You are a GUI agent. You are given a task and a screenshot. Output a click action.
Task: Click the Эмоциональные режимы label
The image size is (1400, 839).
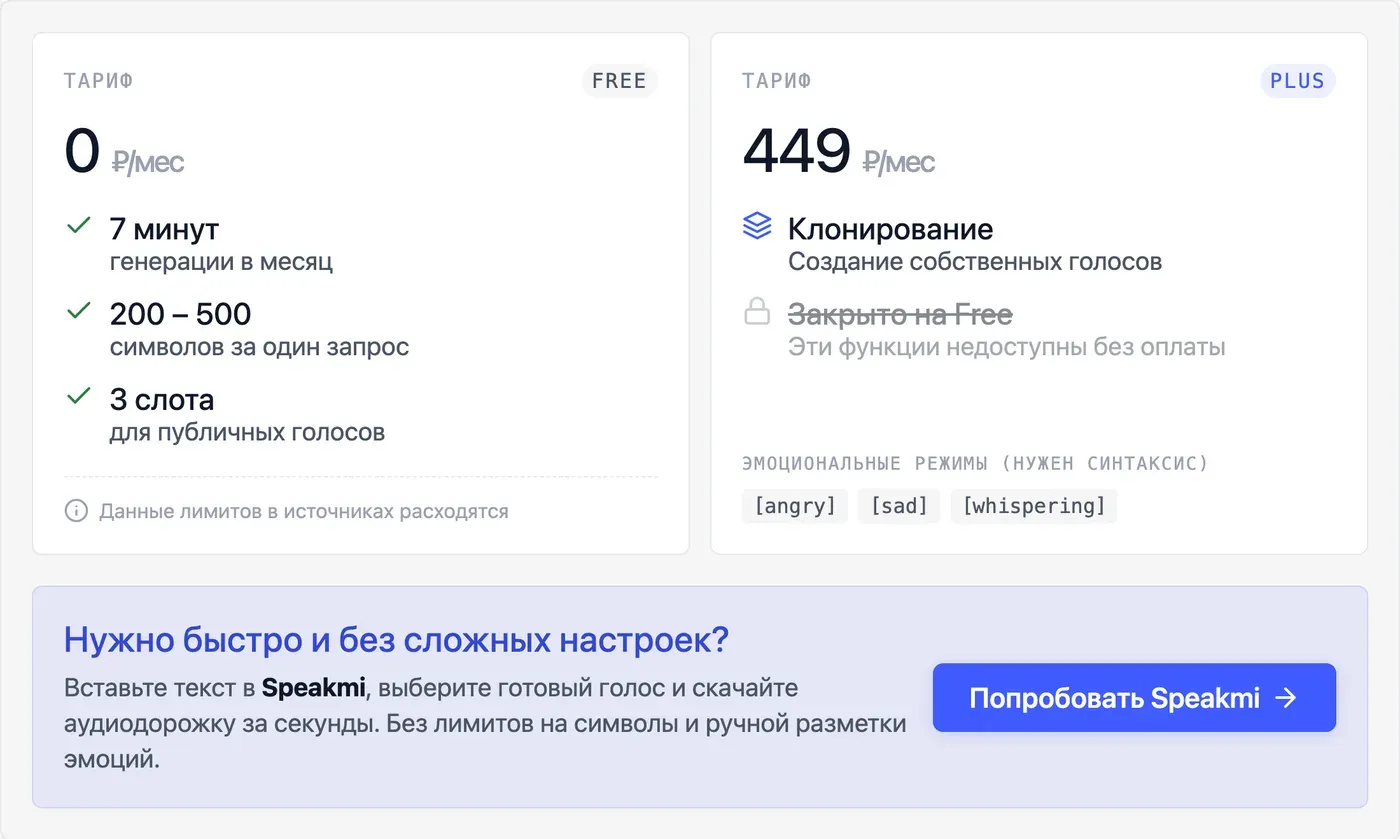click(975, 463)
